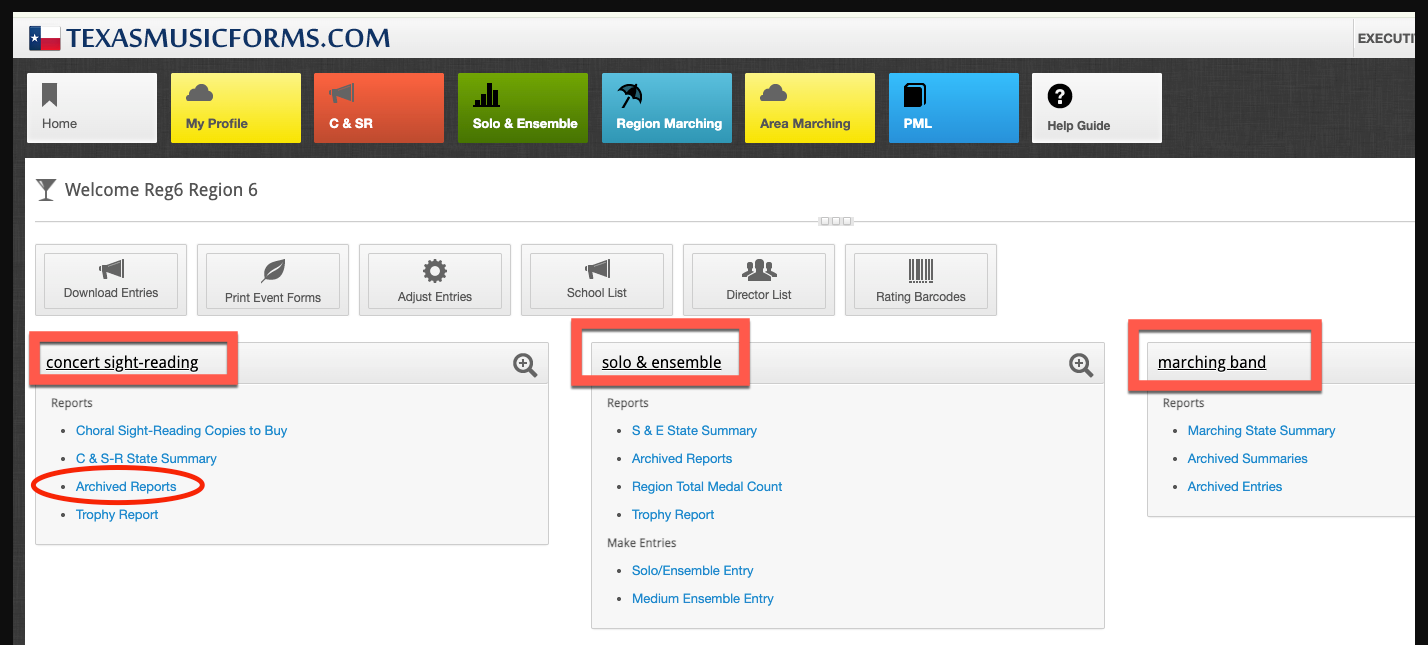
Task: Open Archived Summaries under marching band
Action: [x=1247, y=459]
